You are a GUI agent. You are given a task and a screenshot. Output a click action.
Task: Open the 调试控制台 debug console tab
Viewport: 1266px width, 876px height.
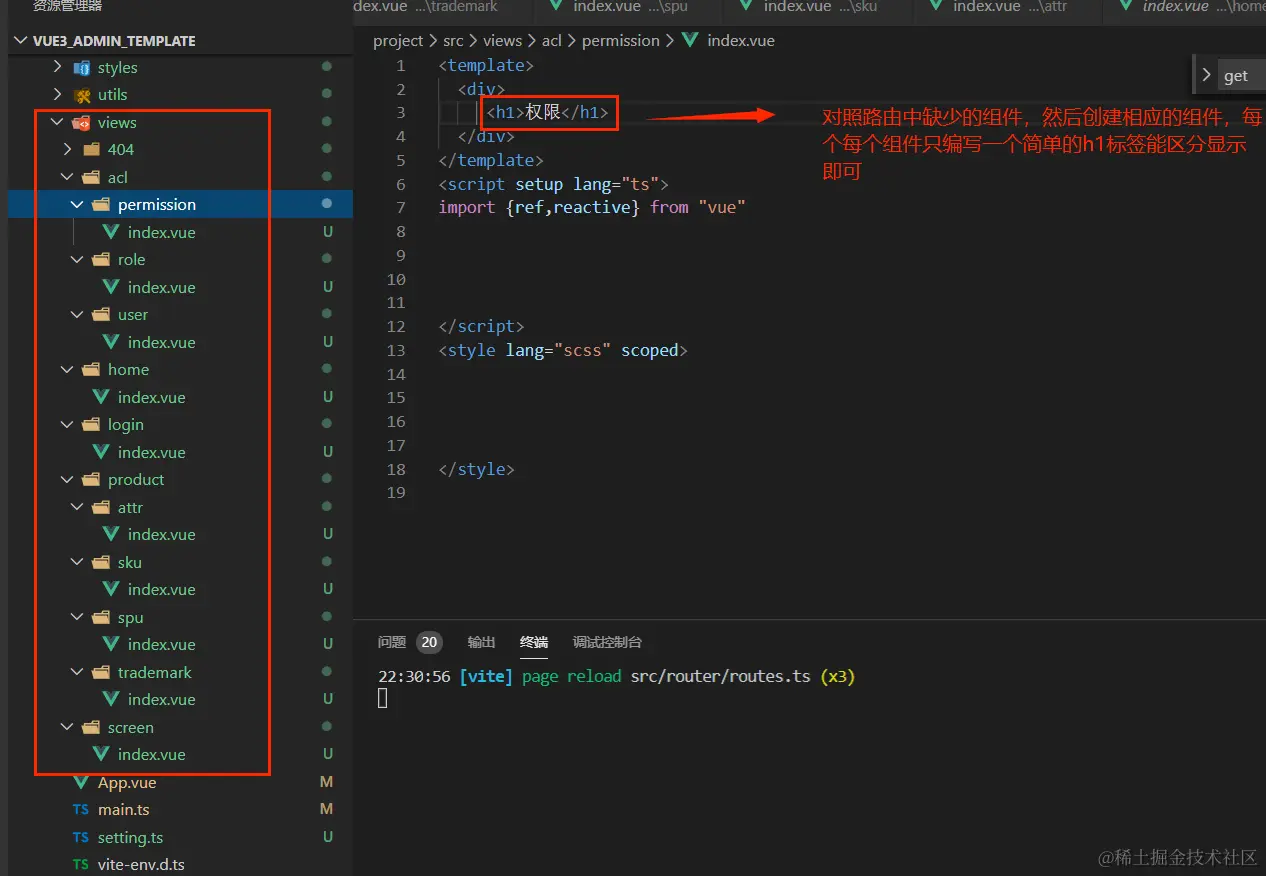pyautogui.click(x=607, y=642)
